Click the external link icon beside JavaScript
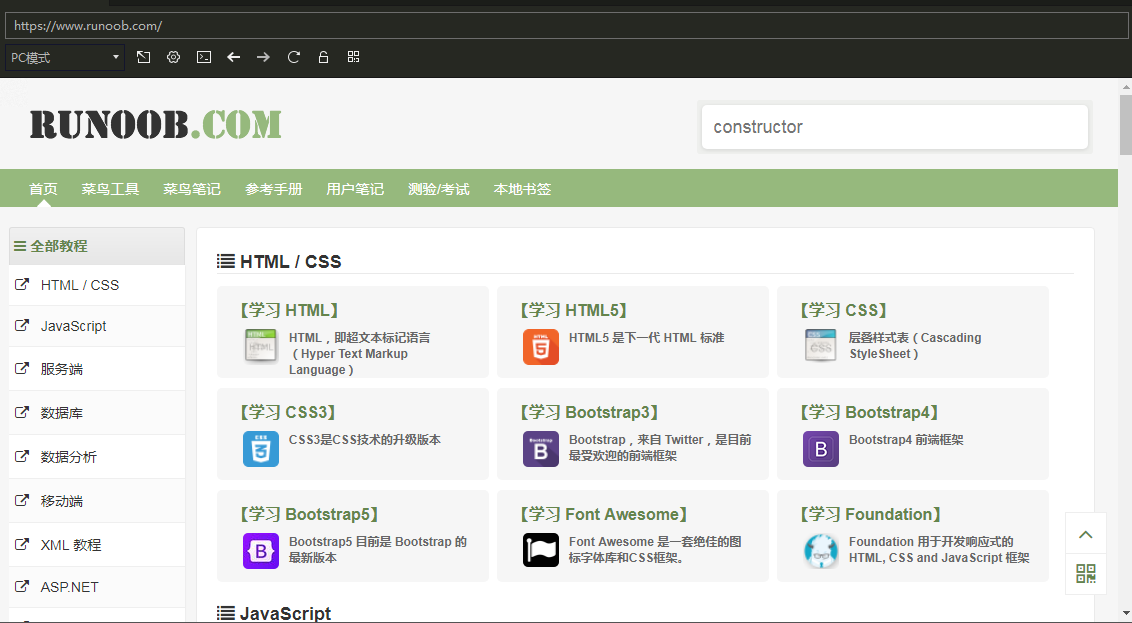 pos(22,326)
